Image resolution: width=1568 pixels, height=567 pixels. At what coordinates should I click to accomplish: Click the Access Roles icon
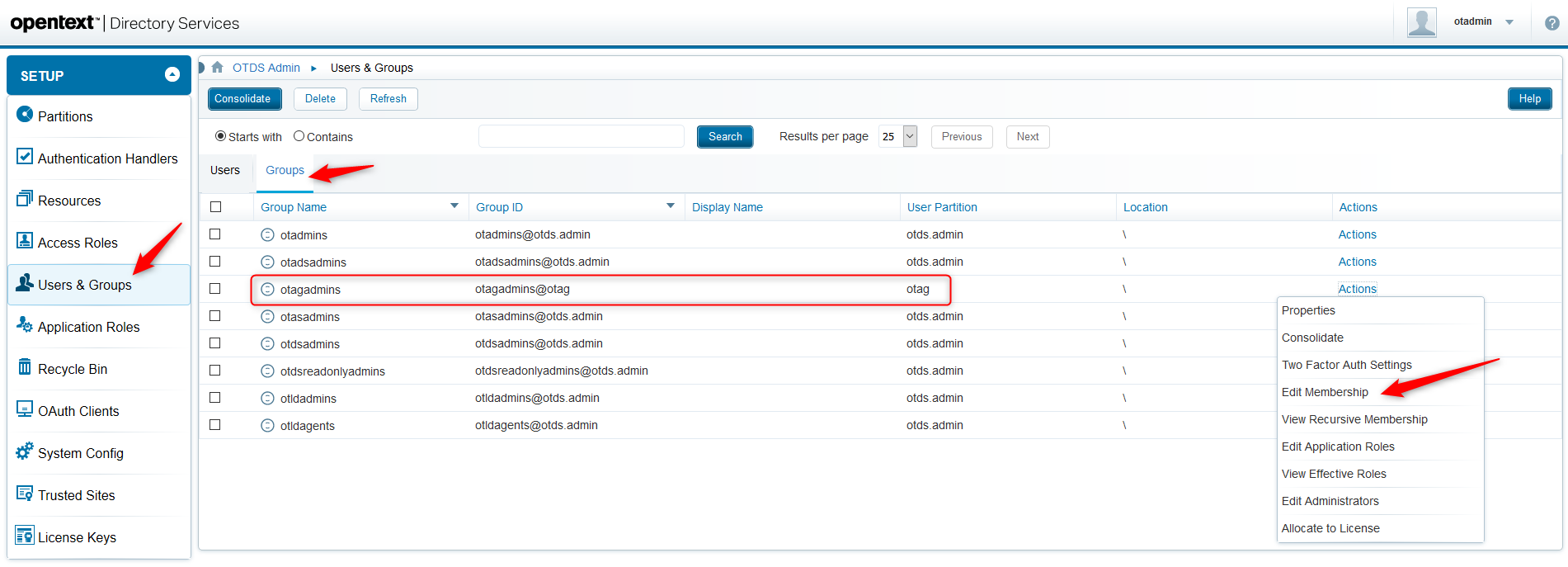[25, 241]
